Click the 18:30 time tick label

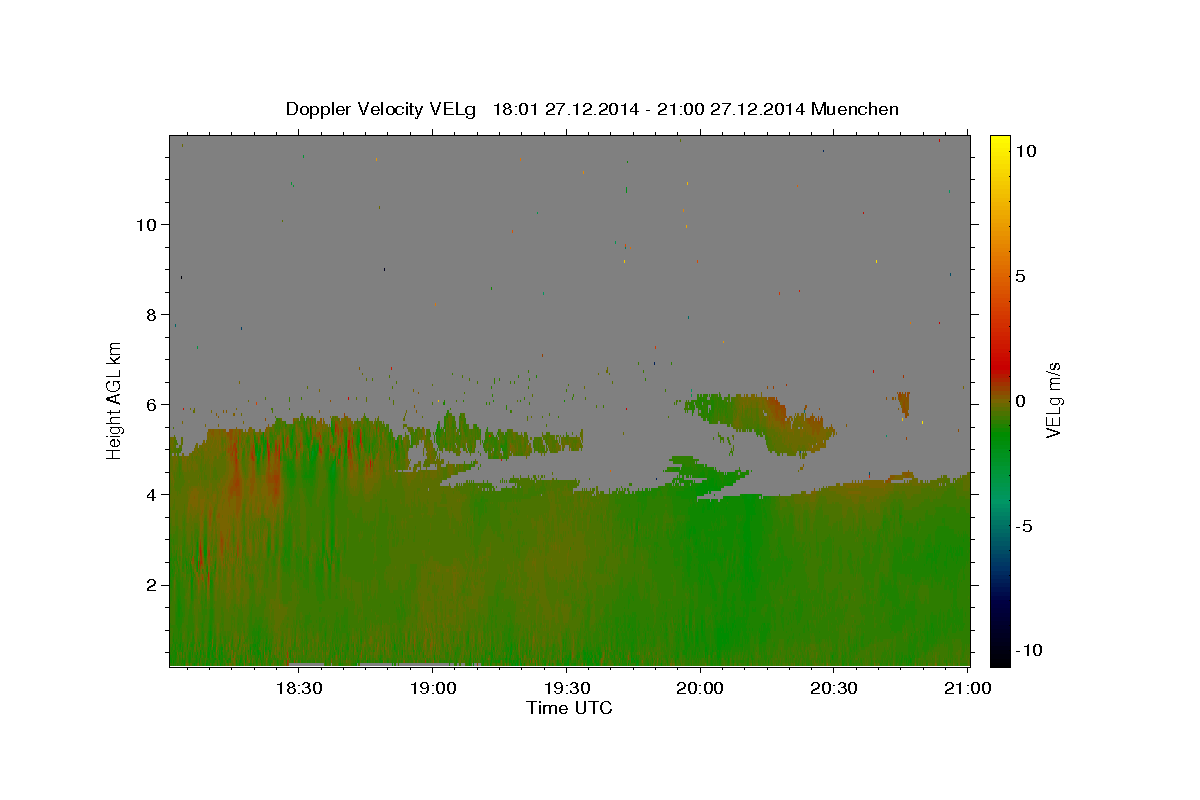298,688
